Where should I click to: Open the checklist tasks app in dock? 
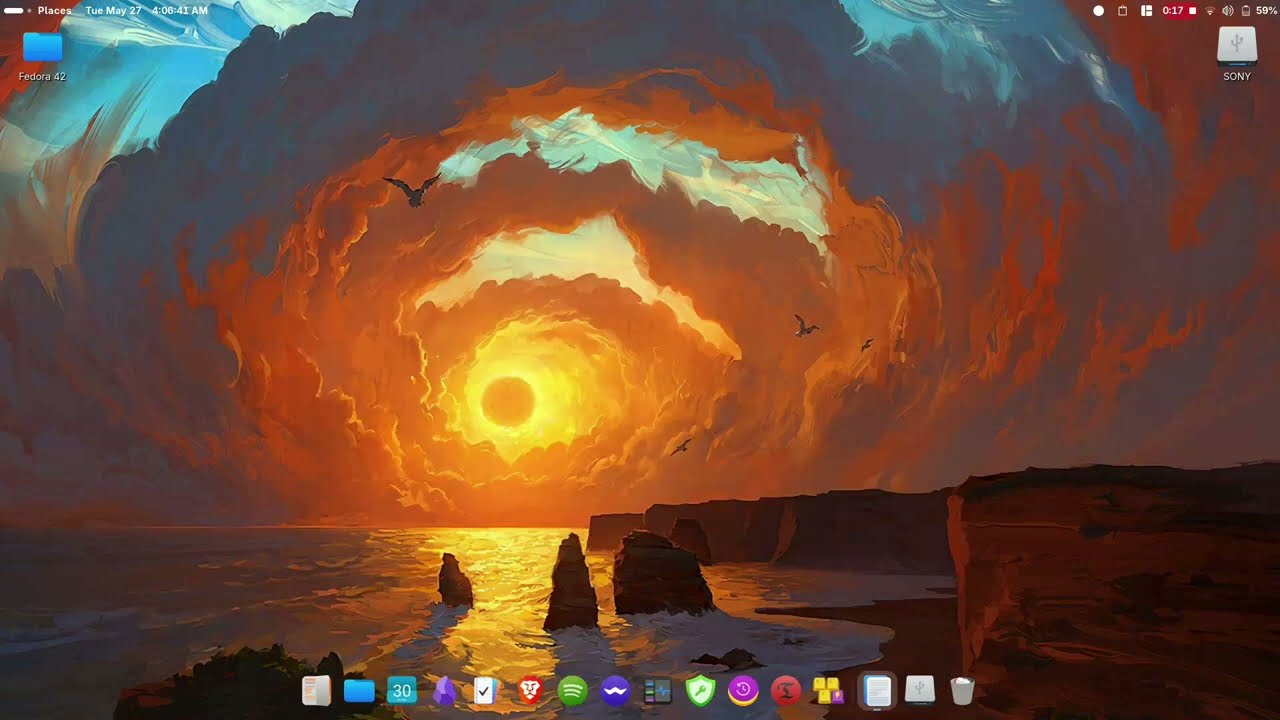(485, 690)
